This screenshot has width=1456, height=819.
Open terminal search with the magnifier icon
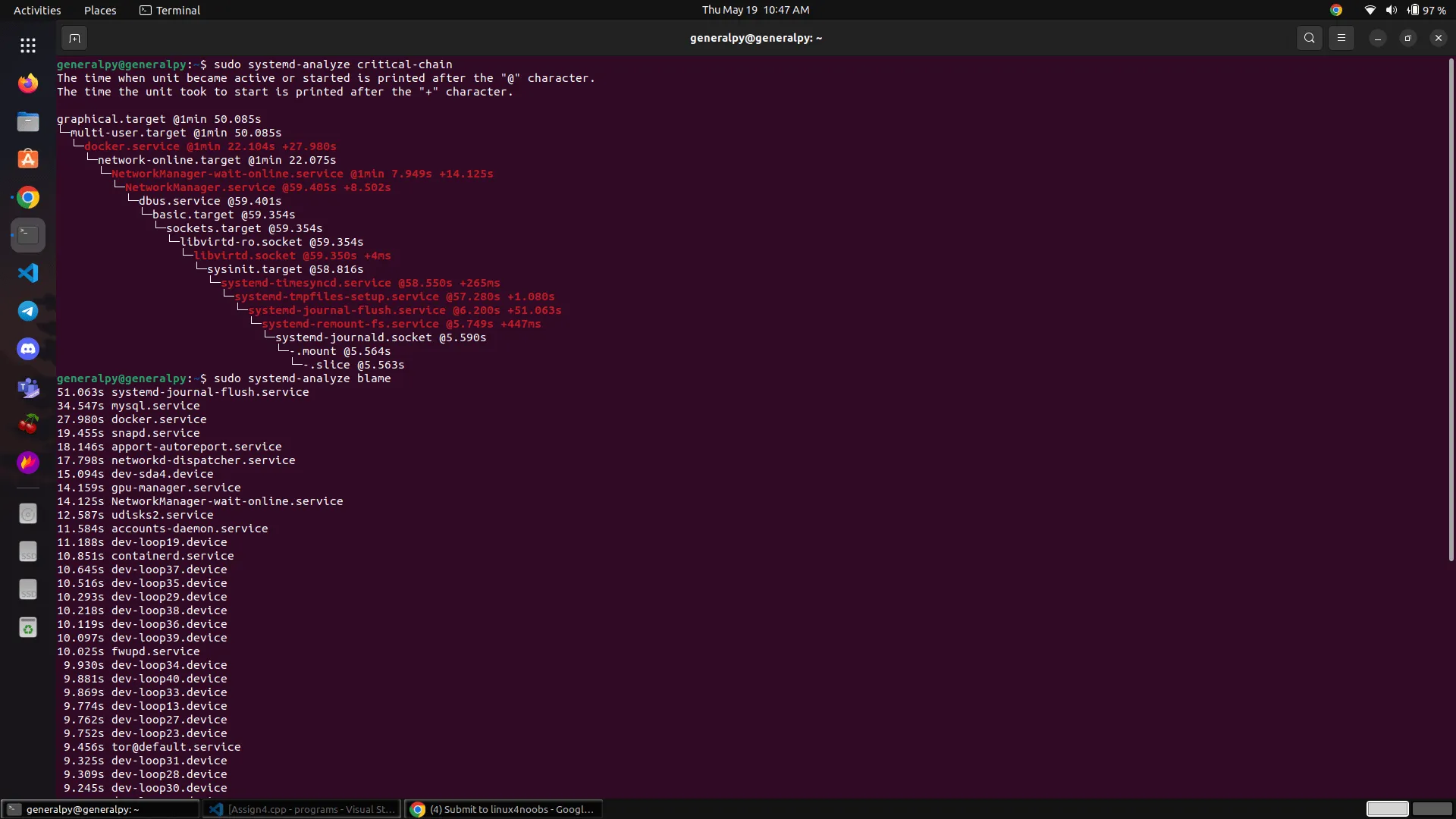click(1309, 37)
